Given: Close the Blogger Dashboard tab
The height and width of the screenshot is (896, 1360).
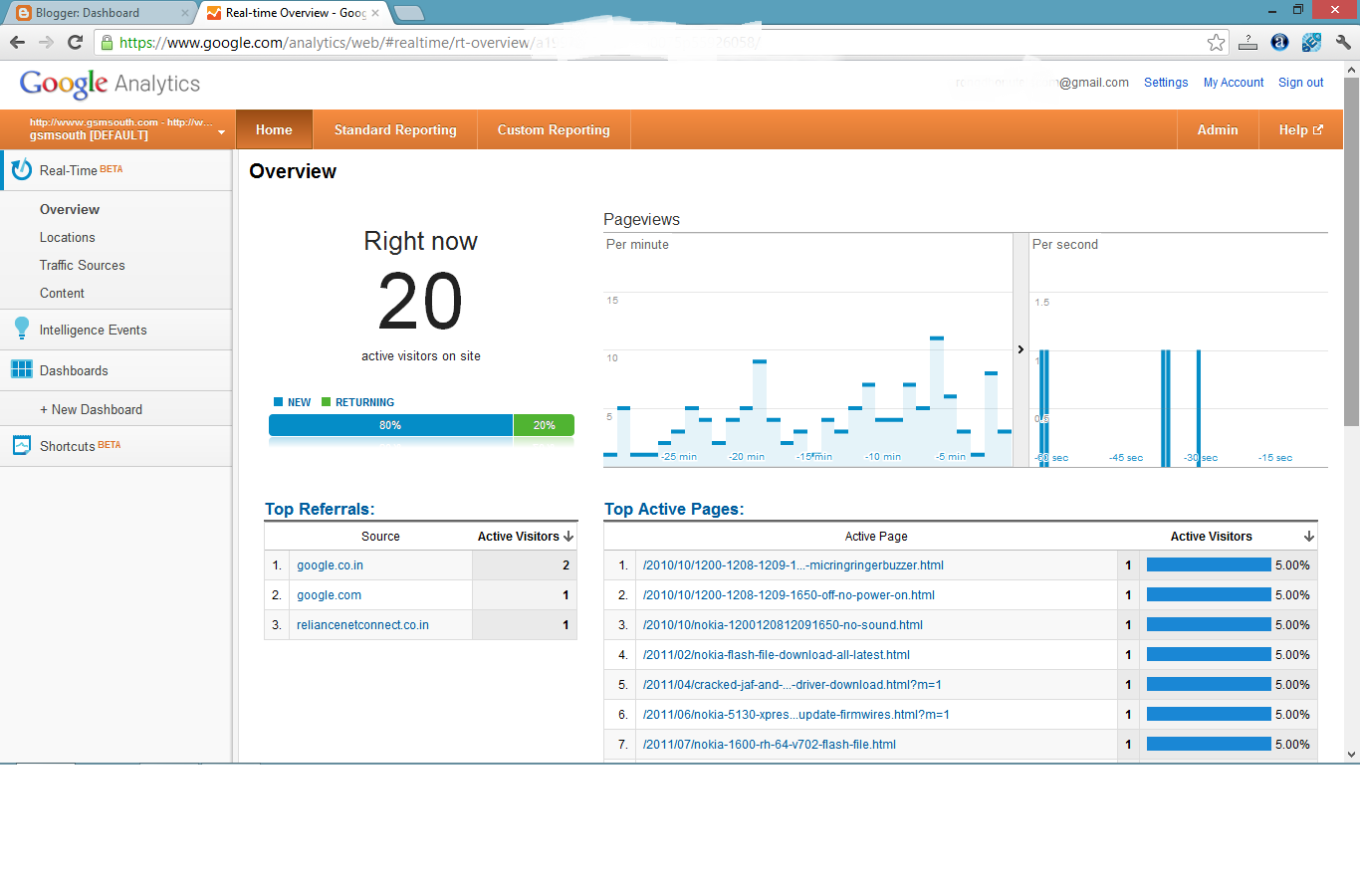Looking at the screenshot, I should click(184, 13).
